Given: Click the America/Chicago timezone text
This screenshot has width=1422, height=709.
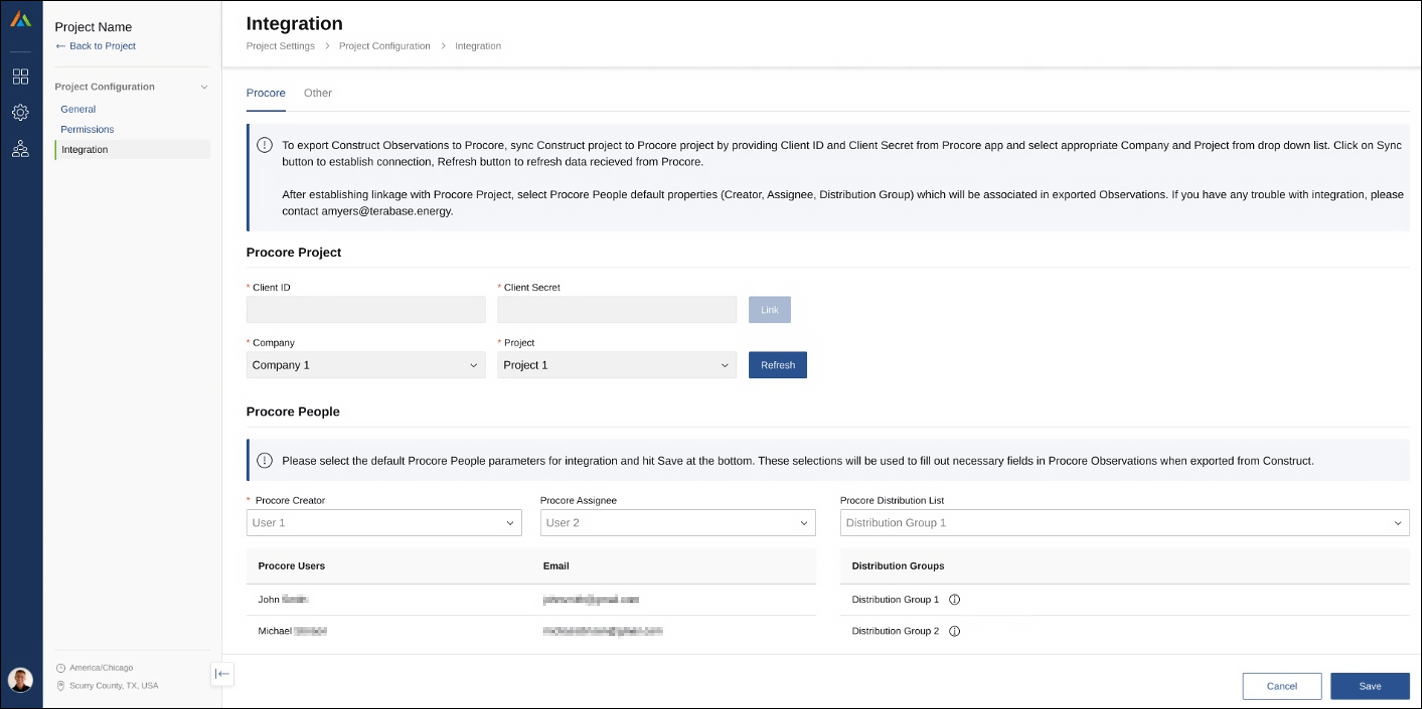Looking at the screenshot, I should click(101, 668).
